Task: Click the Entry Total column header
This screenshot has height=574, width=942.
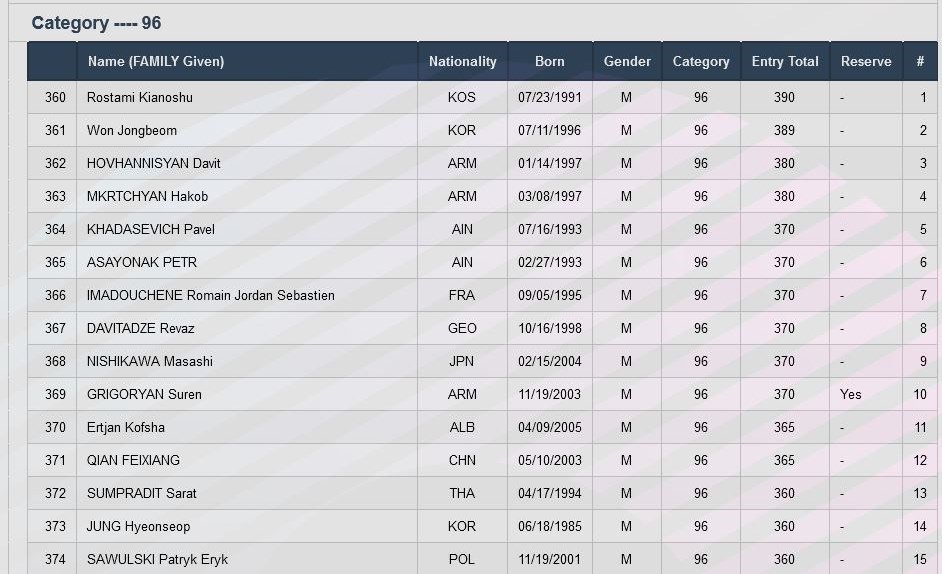Action: (x=785, y=61)
